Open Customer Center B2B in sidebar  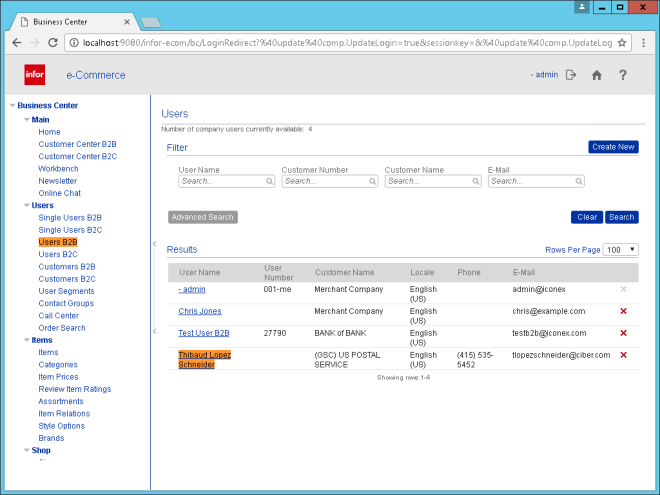click(77, 144)
